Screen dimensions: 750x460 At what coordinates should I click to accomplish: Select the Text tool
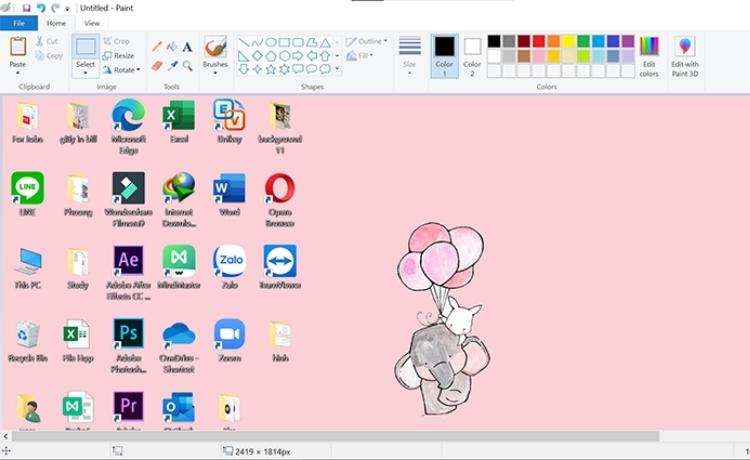click(187, 46)
